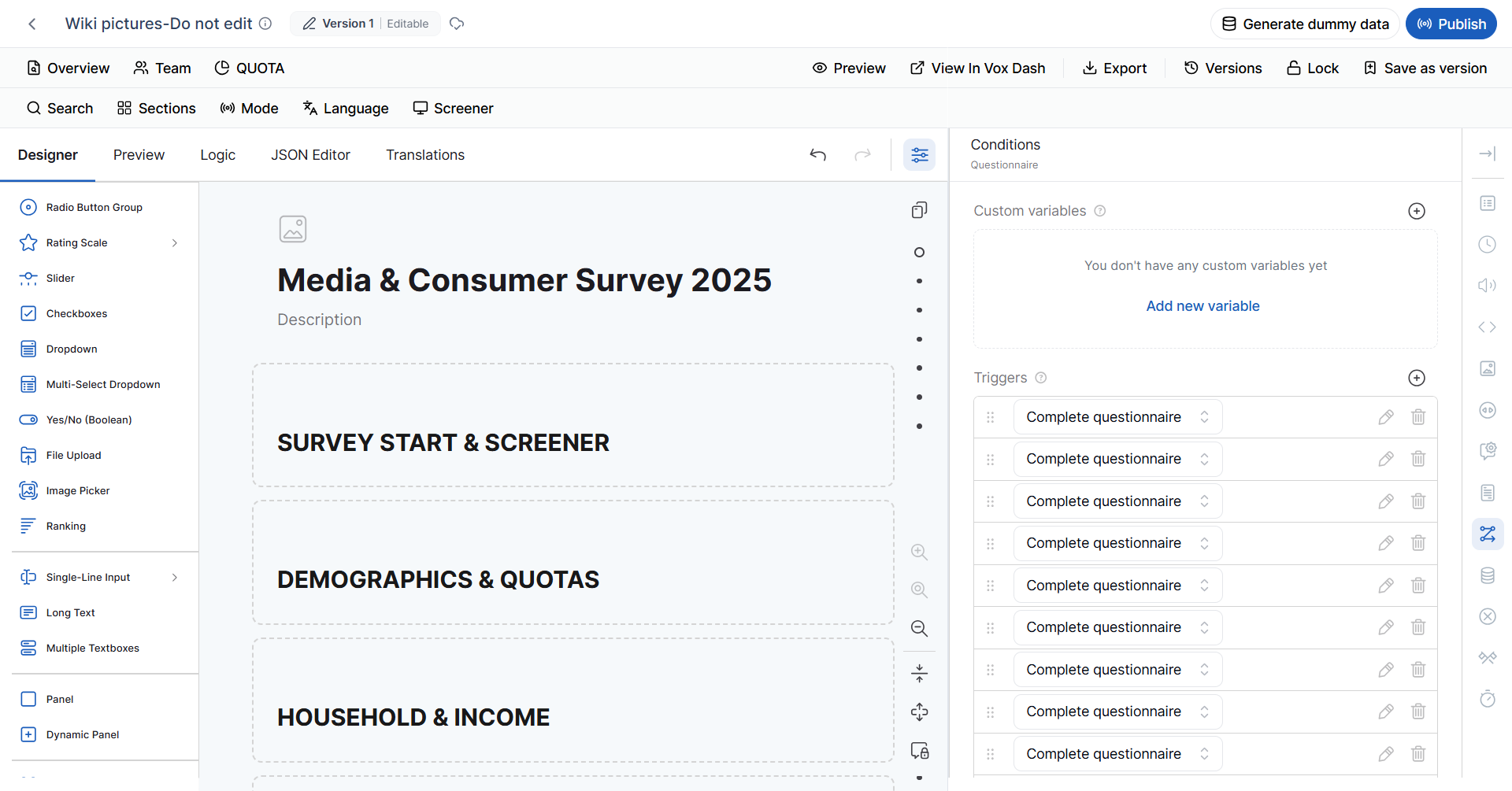Click View In Vox Dash
The image size is (1512, 791).
[977, 68]
